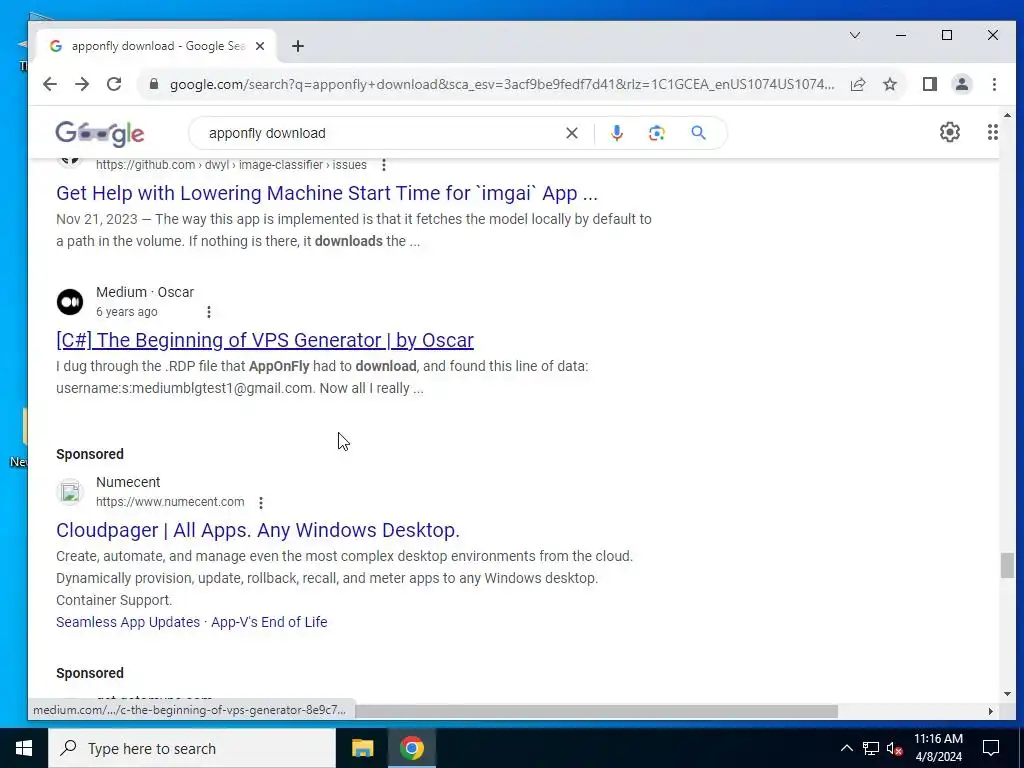The width and height of the screenshot is (1024, 768).
Task: Click the horizontal scrollbar thumb
Action: 596,711
